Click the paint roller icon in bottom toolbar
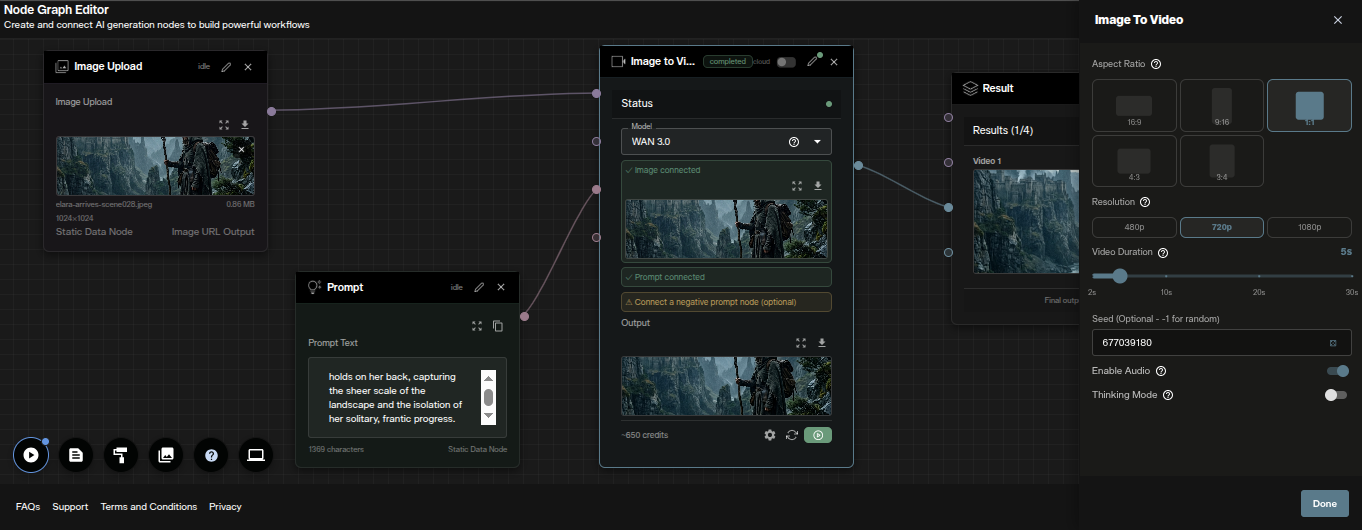1362x530 pixels. (121, 455)
